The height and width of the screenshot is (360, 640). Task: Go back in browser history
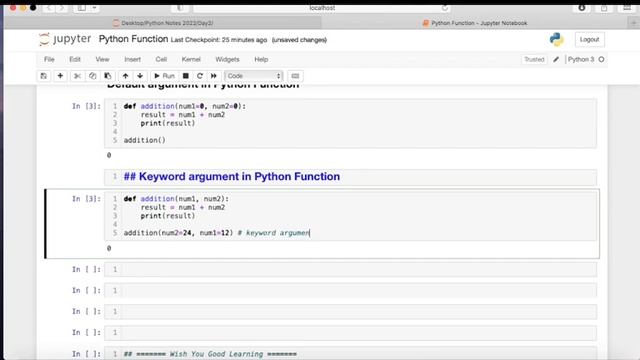(49, 8)
